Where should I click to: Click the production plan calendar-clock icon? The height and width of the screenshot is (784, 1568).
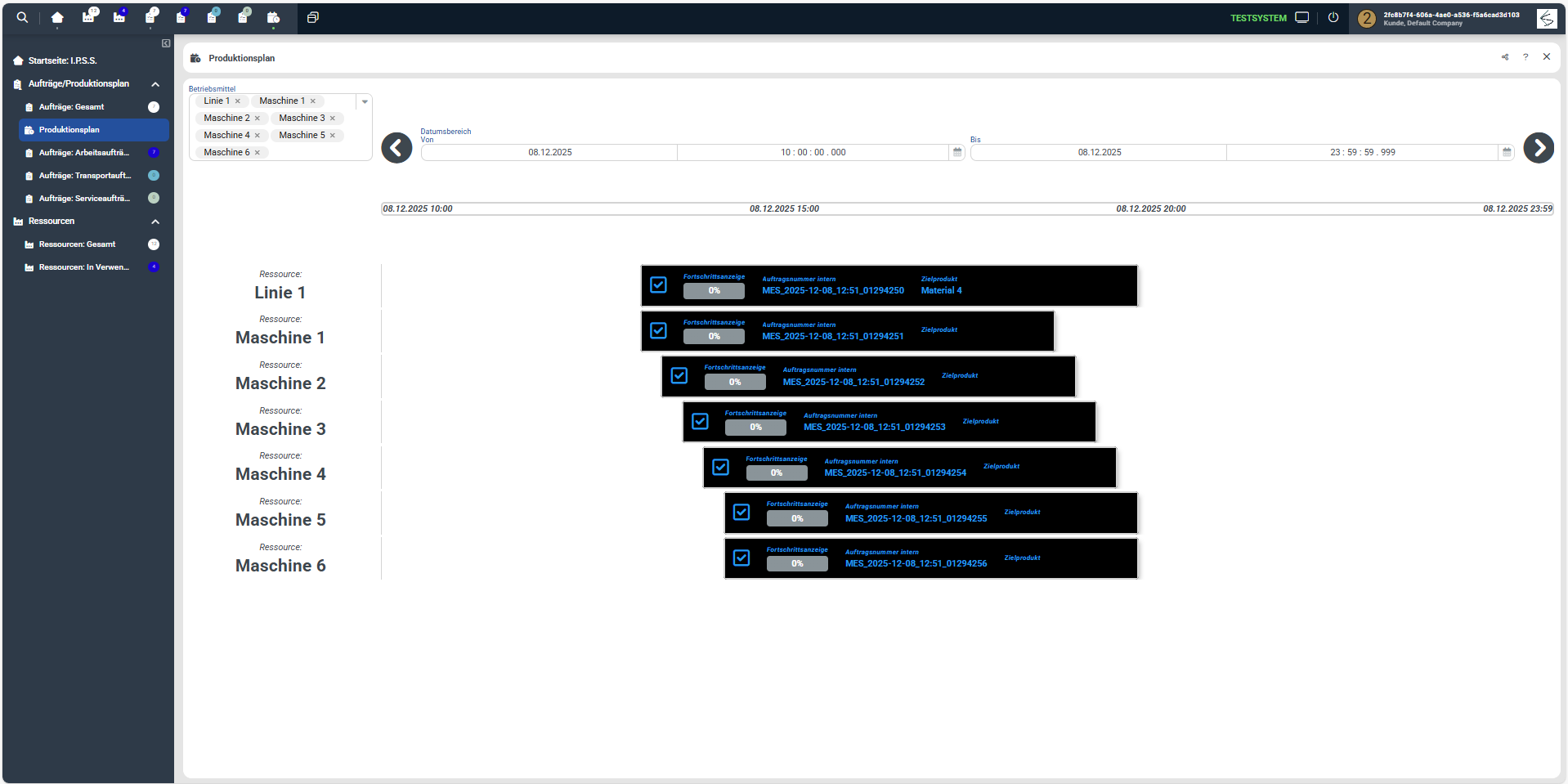273,17
